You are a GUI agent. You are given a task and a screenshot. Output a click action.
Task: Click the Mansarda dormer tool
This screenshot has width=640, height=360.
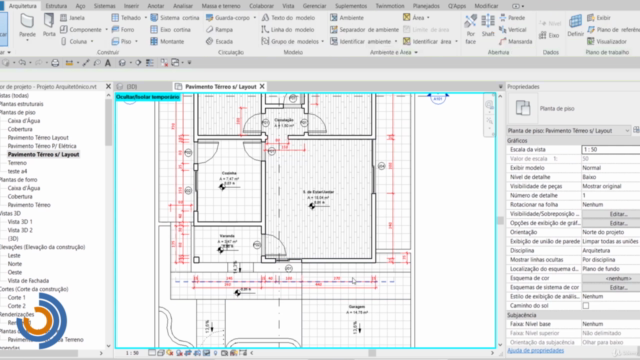(516, 42)
